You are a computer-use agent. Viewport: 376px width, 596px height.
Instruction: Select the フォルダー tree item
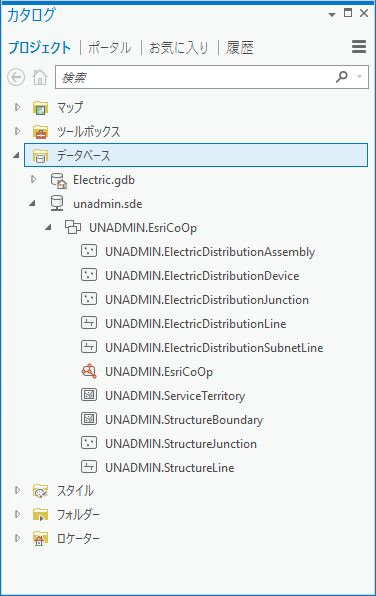[78, 515]
